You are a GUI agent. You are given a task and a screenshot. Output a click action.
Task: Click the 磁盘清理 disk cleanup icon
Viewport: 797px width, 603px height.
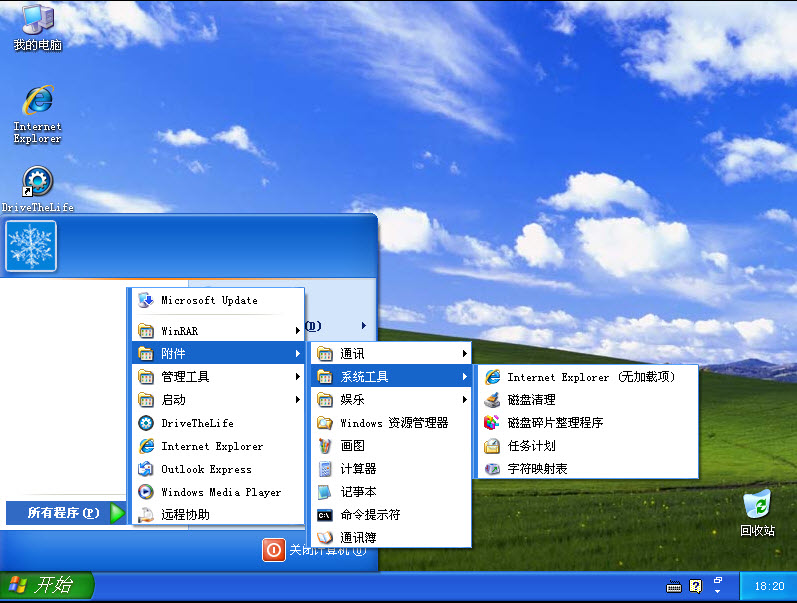click(x=492, y=400)
